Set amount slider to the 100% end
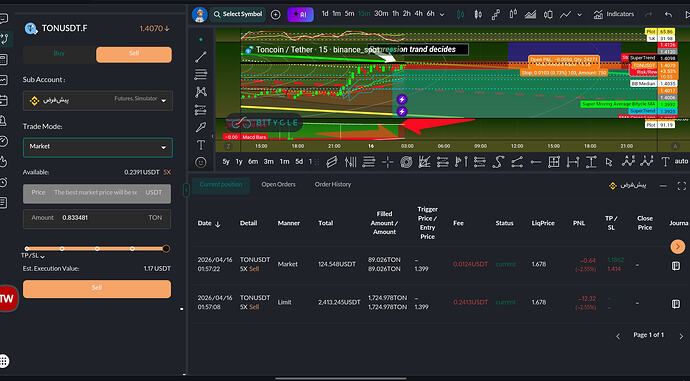The image size is (690, 381). point(166,249)
